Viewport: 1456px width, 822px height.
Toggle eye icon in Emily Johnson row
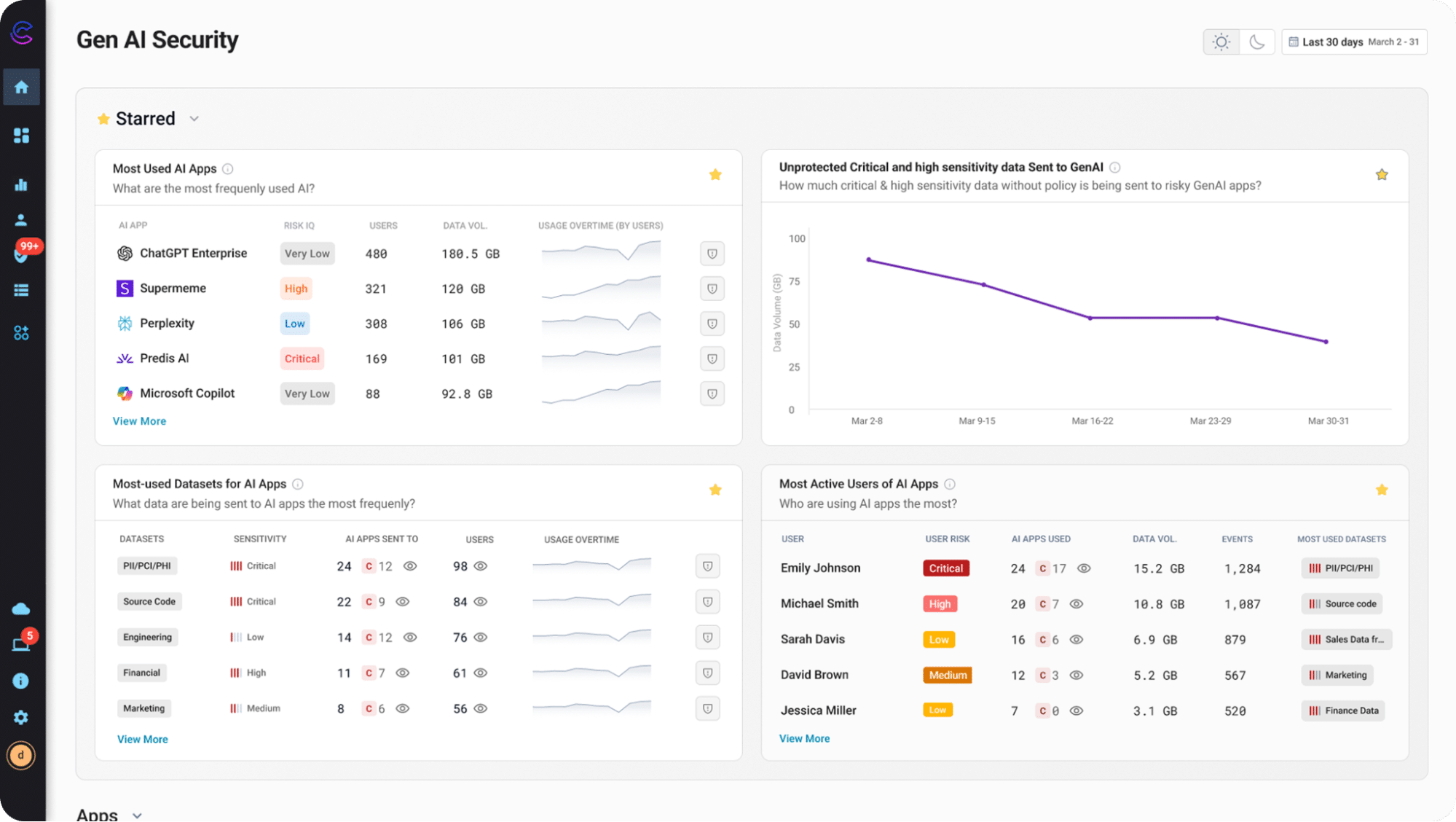pos(1084,568)
